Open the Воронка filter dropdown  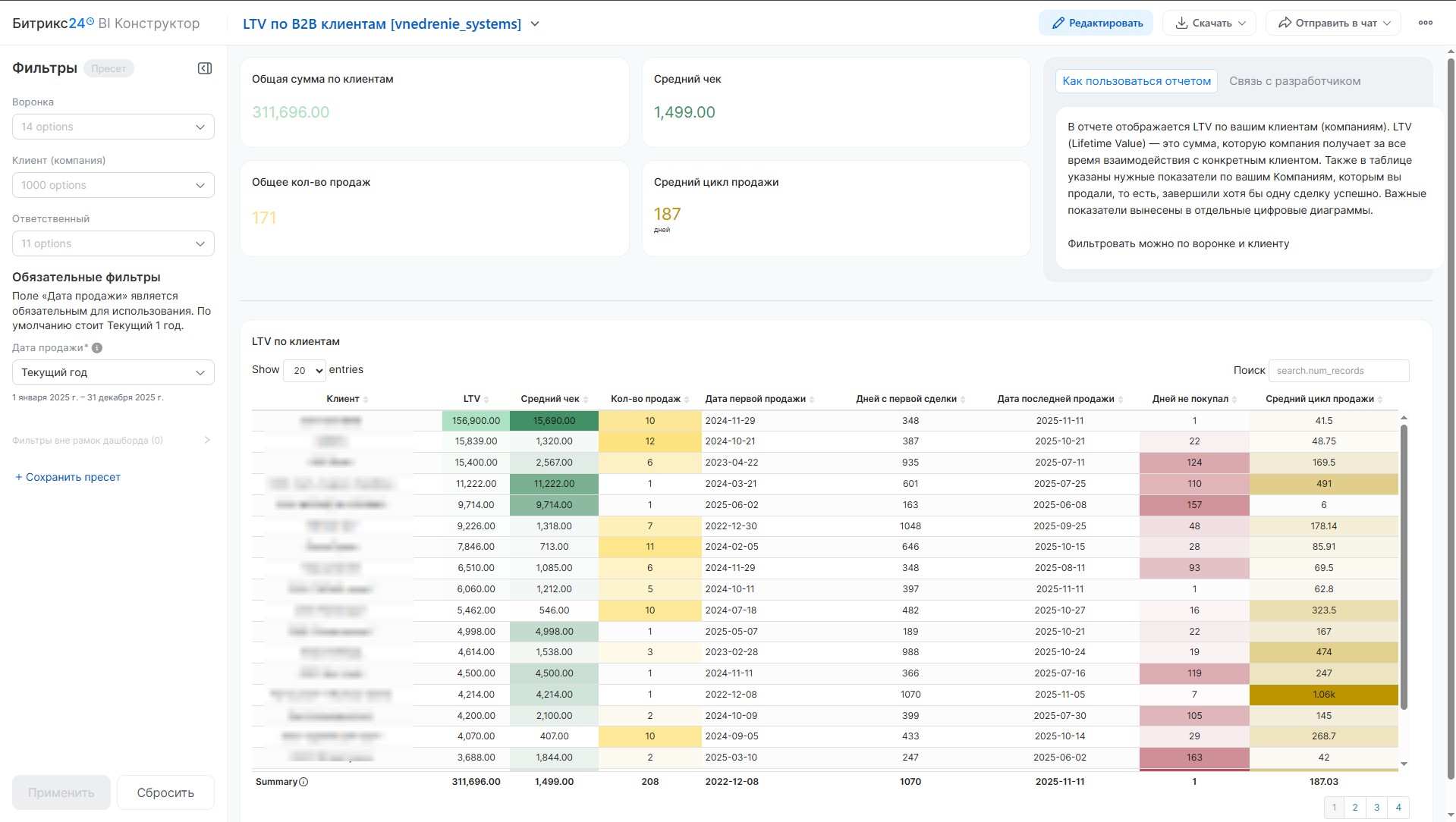[113, 127]
